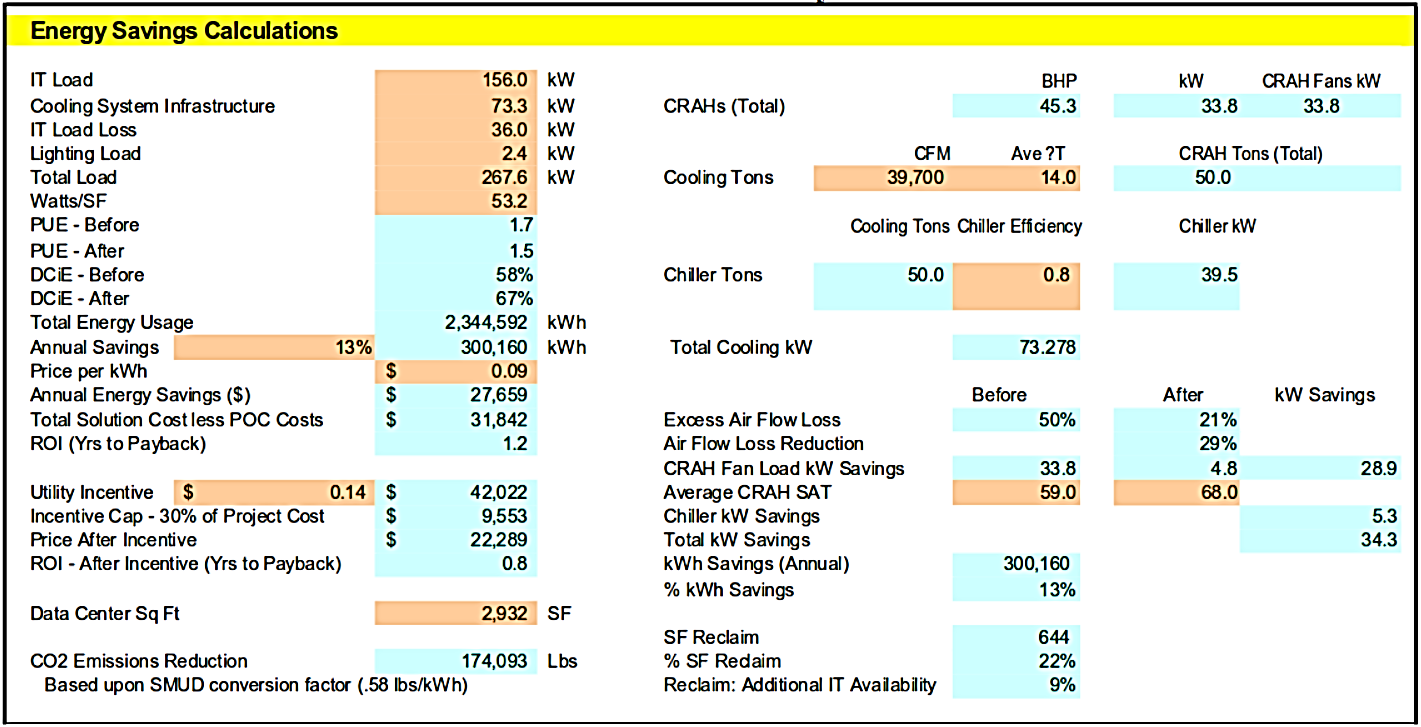Click the CO2 Emissions Reduction value 174,093

456,661
